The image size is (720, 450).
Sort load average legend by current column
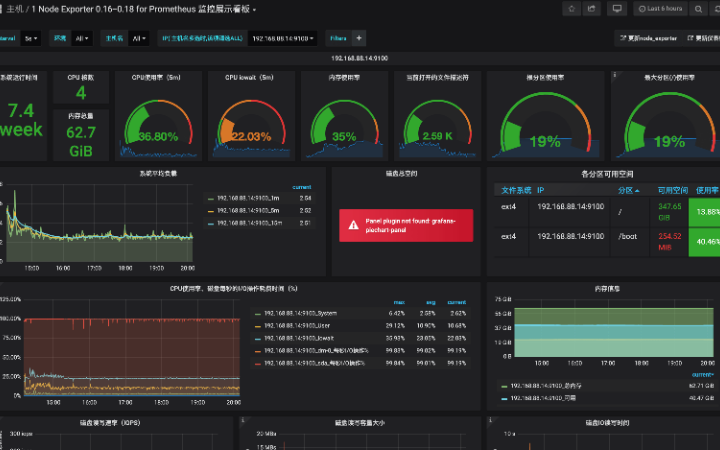tap(302, 187)
